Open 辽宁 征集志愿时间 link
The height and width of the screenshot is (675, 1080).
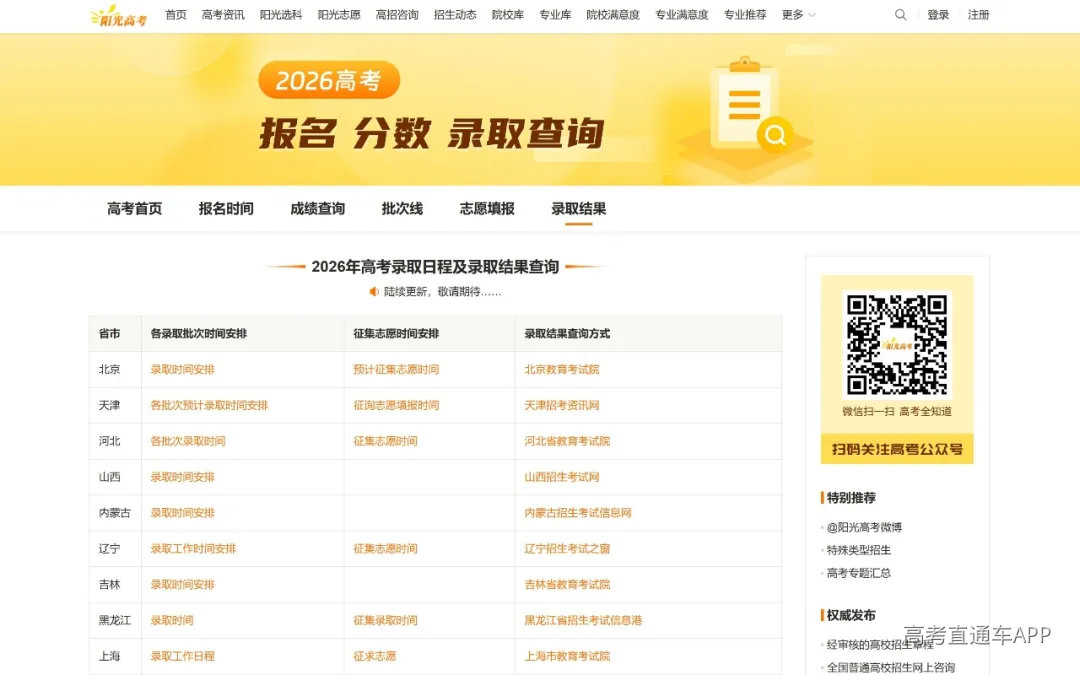(x=385, y=548)
